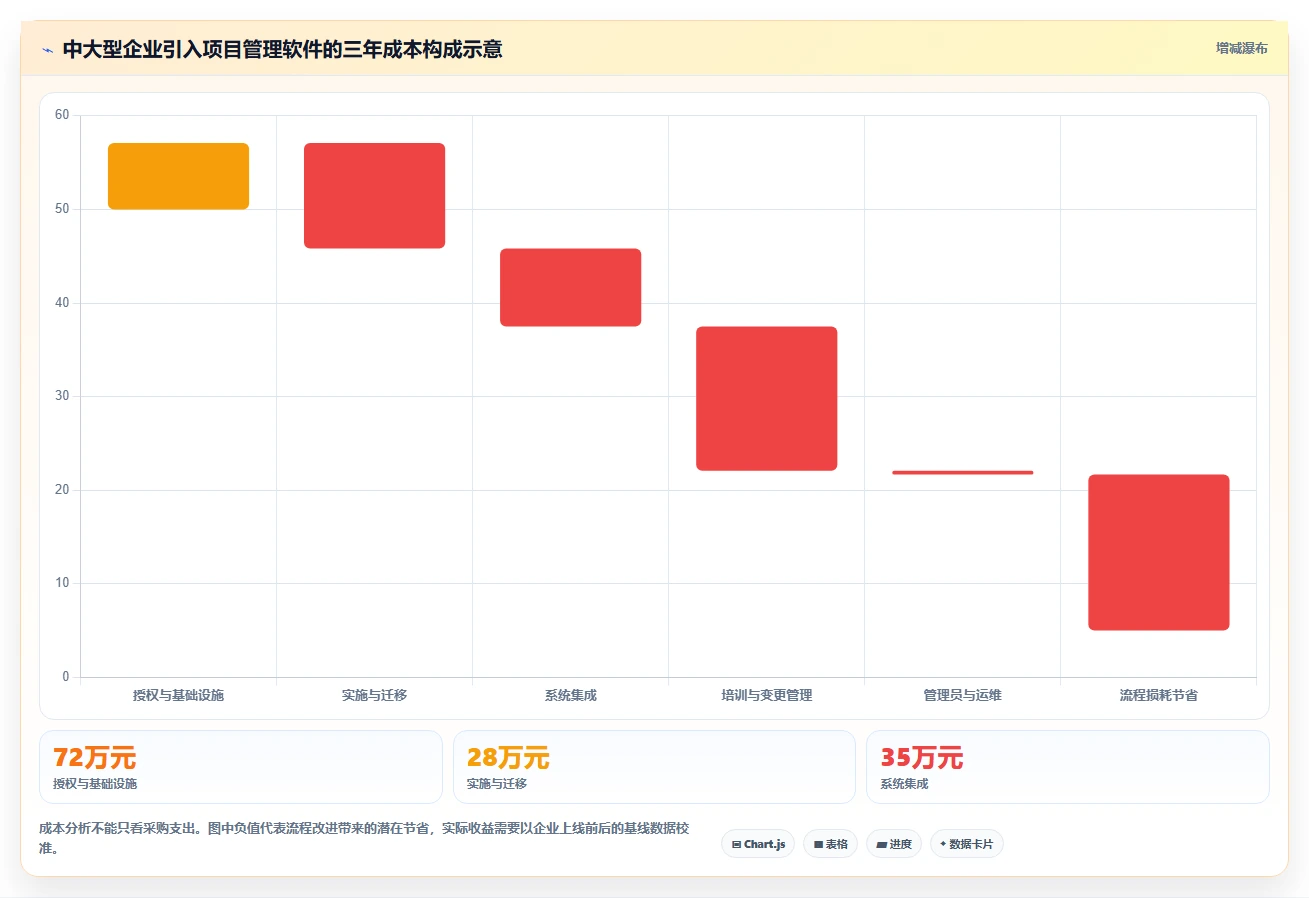
Task: Click the red 实施与迁移 bar
Action: (374, 195)
